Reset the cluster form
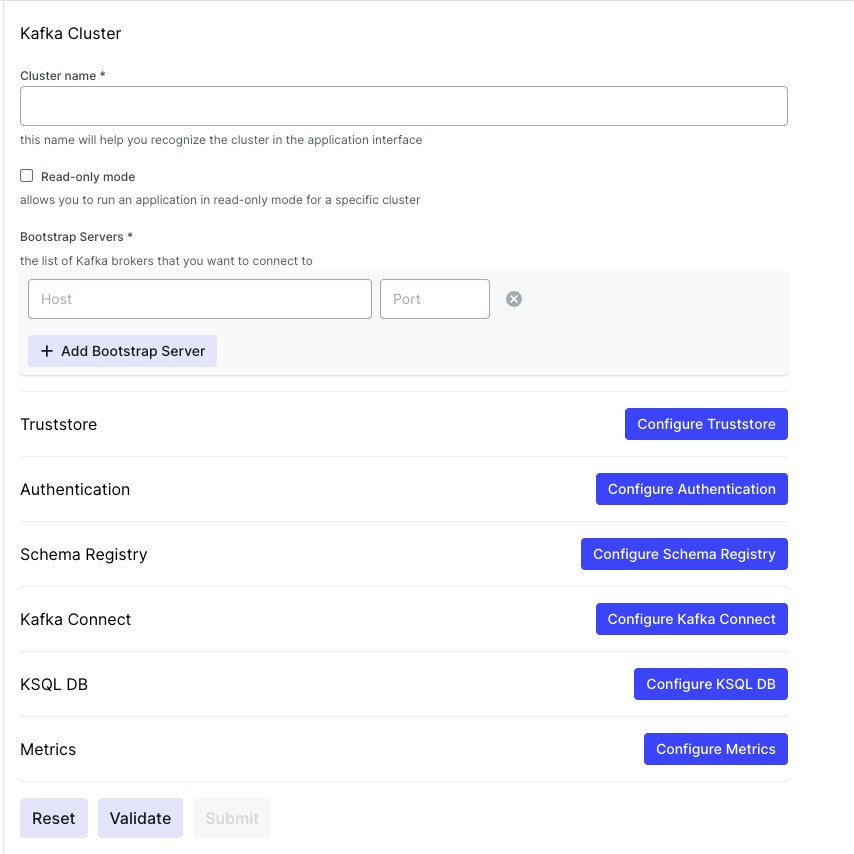This screenshot has height=854, width=854. (x=54, y=818)
